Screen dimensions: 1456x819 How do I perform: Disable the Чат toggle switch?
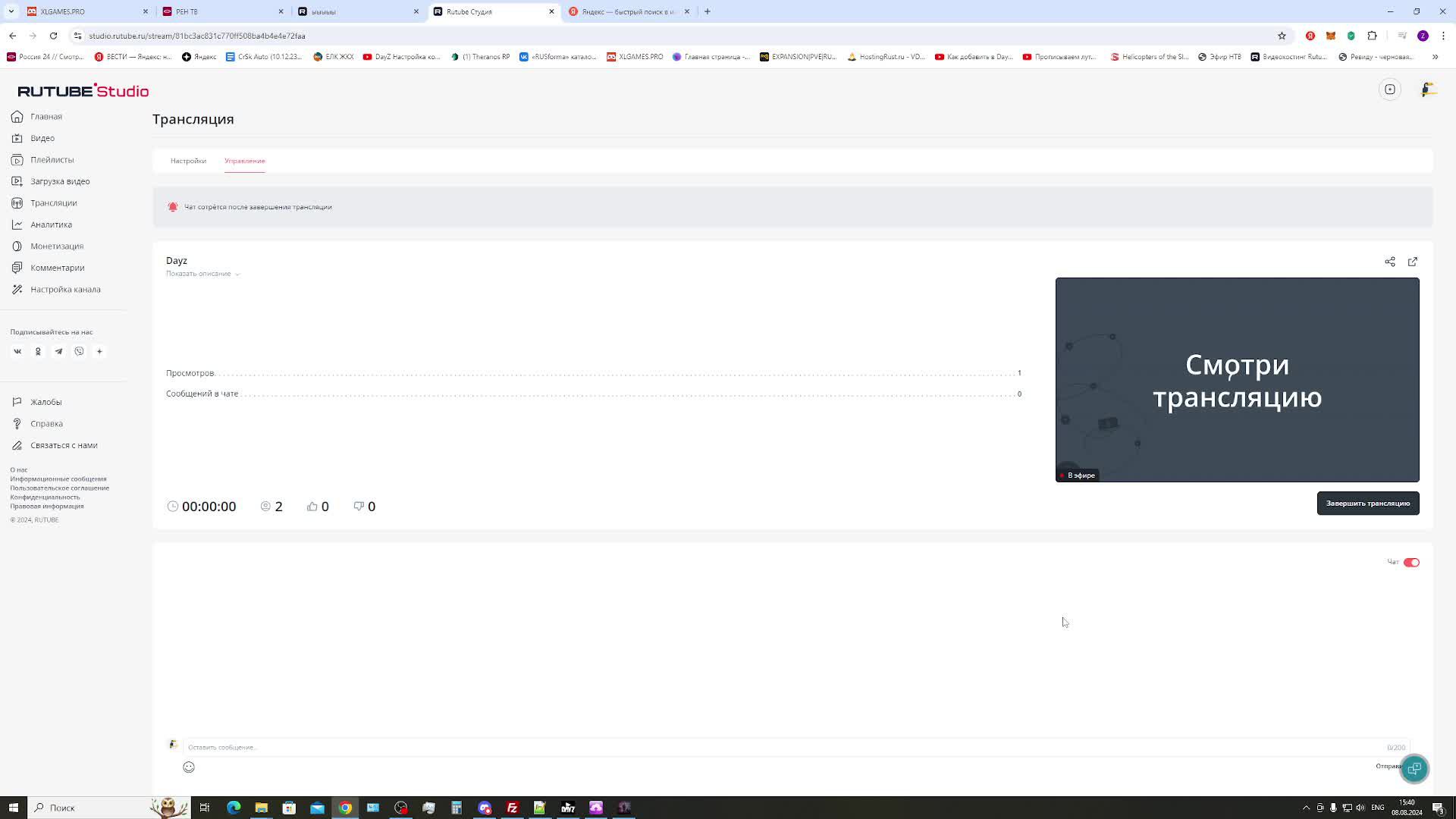1410,562
